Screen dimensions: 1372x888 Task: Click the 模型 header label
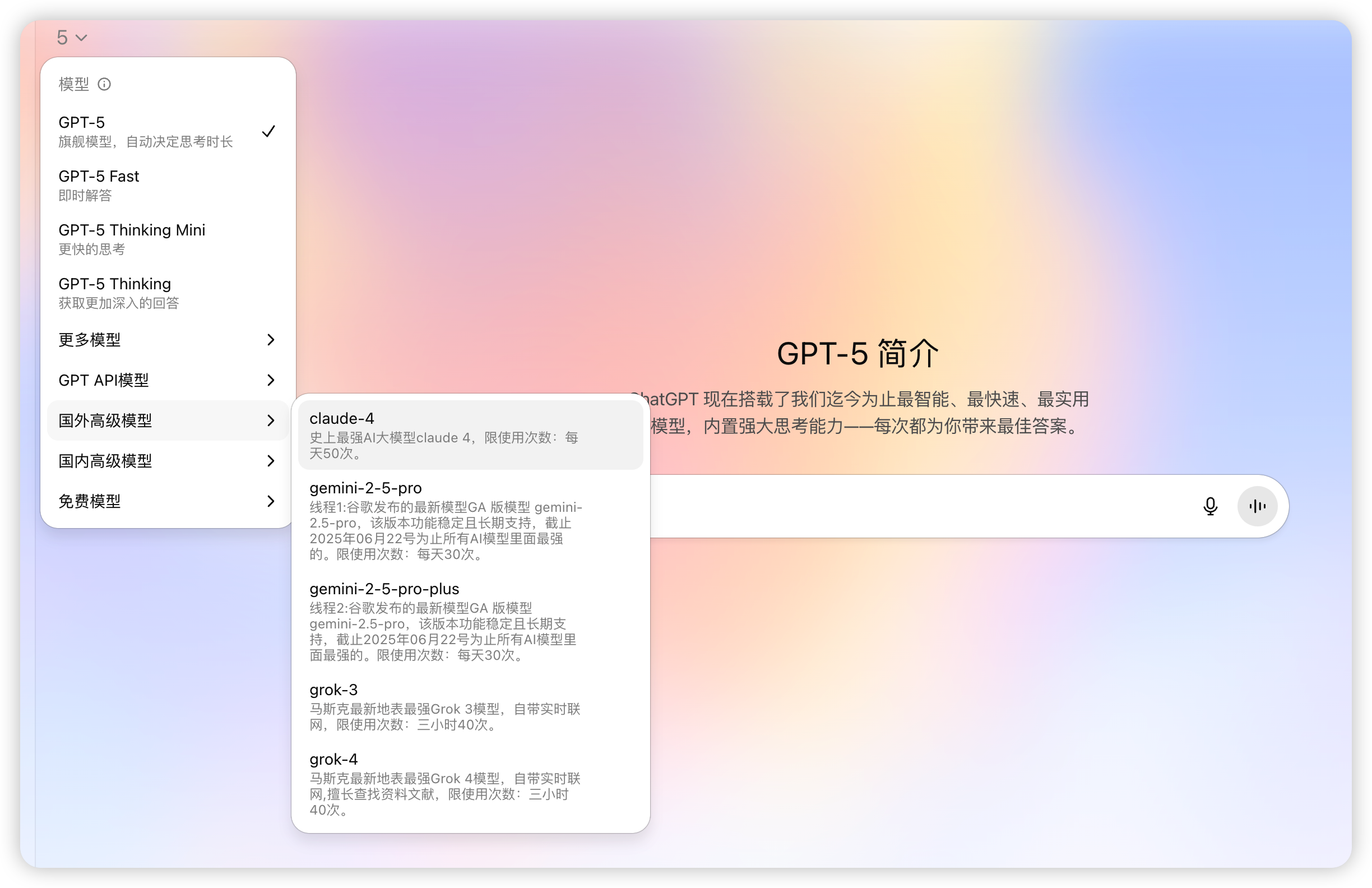pyautogui.click(x=74, y=84)
